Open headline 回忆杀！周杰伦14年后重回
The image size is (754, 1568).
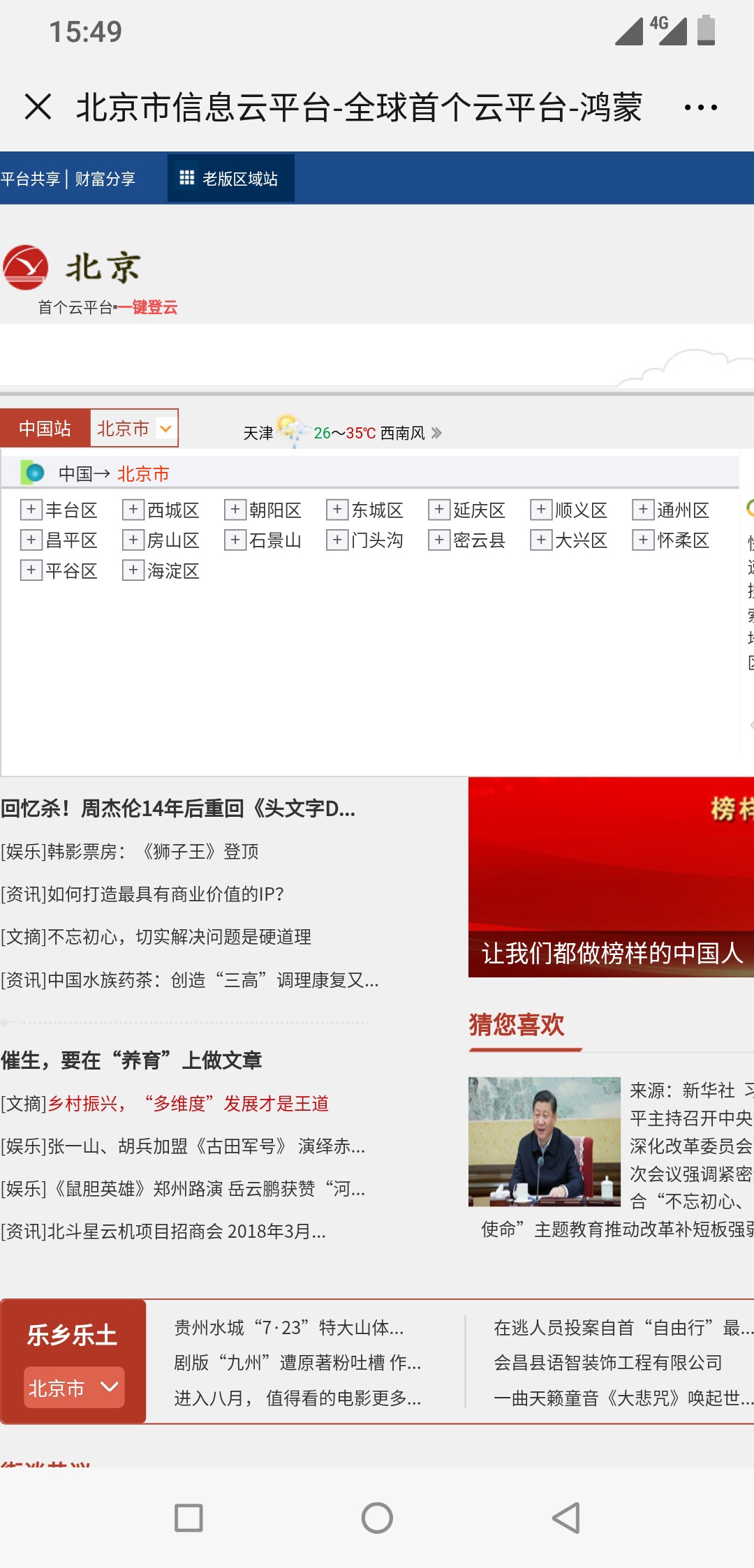tap(178, 808)
